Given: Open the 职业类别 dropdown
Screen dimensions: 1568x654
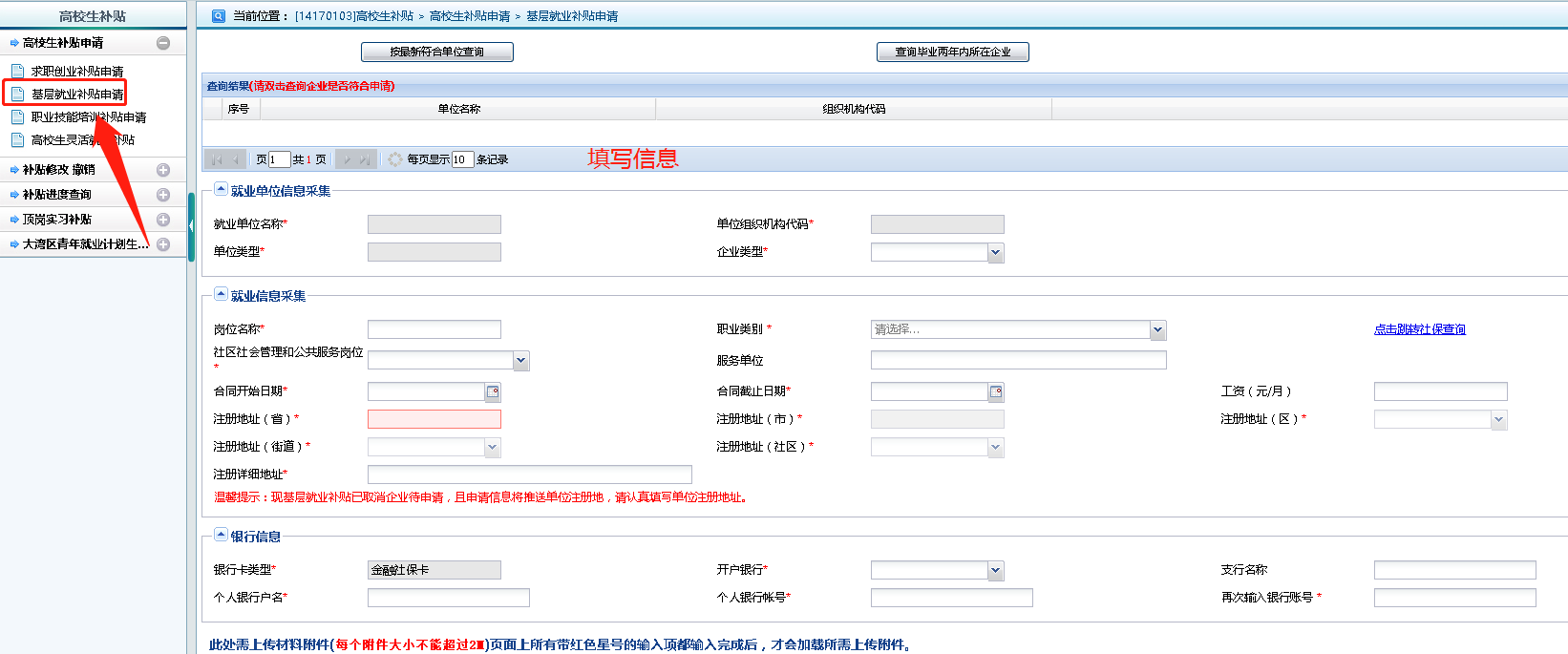Looking at the screenshot, I should coord(1158,330).
